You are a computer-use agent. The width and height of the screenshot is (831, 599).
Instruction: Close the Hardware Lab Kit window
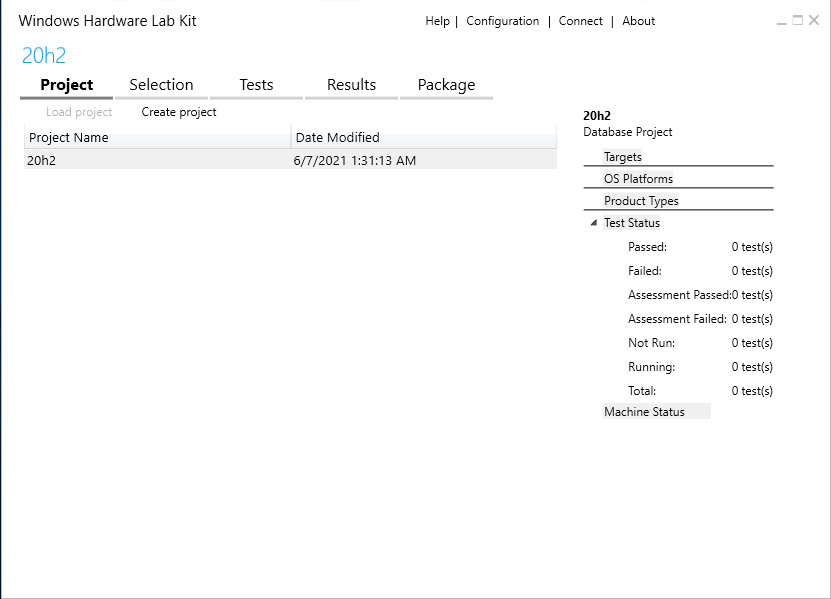(x=814, y=20)
